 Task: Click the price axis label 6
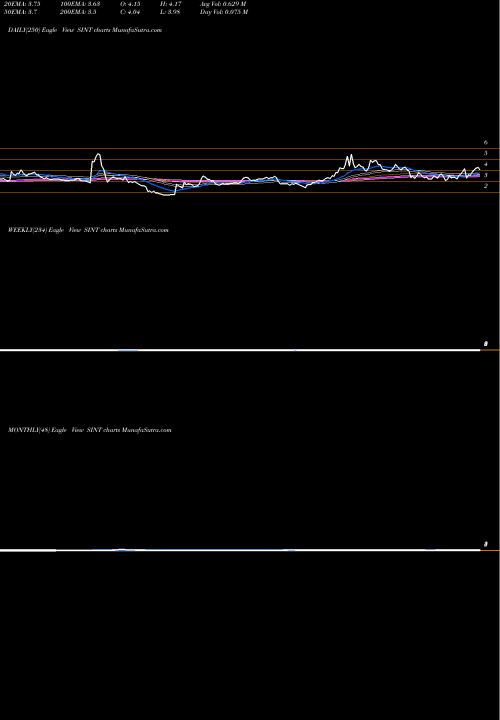(x=485, y=143)
